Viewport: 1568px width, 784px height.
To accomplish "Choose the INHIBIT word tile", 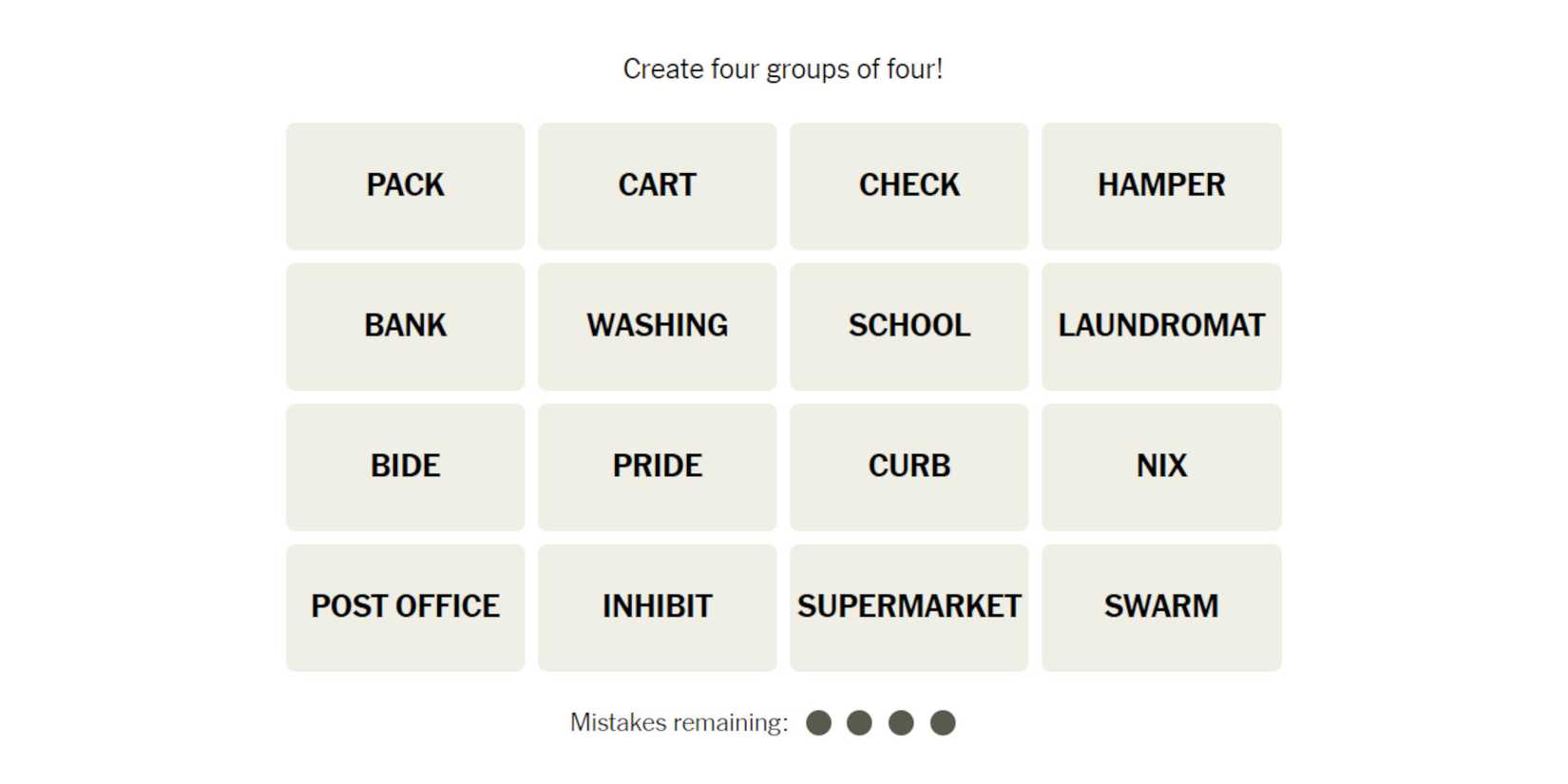I will 657,607.
